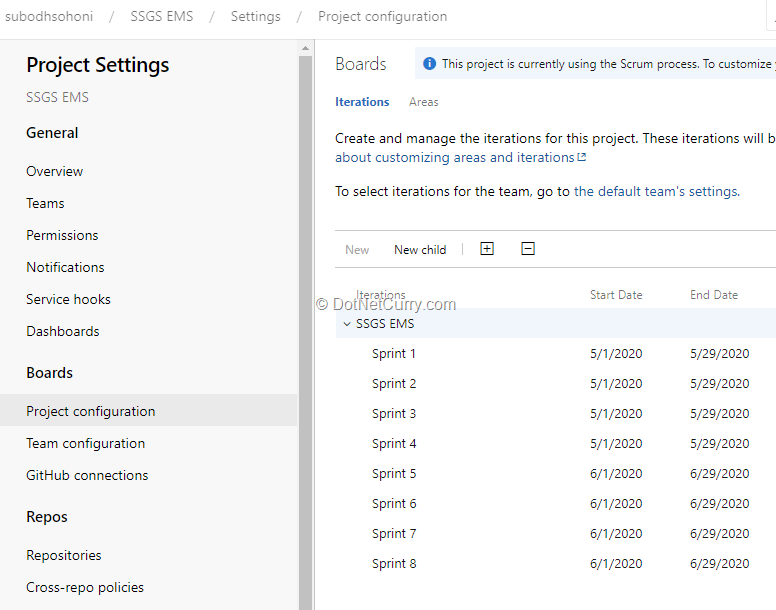This screenshot has width=776, height=610.
Task: Click the Repos section heading
Action: click(47, 516)
